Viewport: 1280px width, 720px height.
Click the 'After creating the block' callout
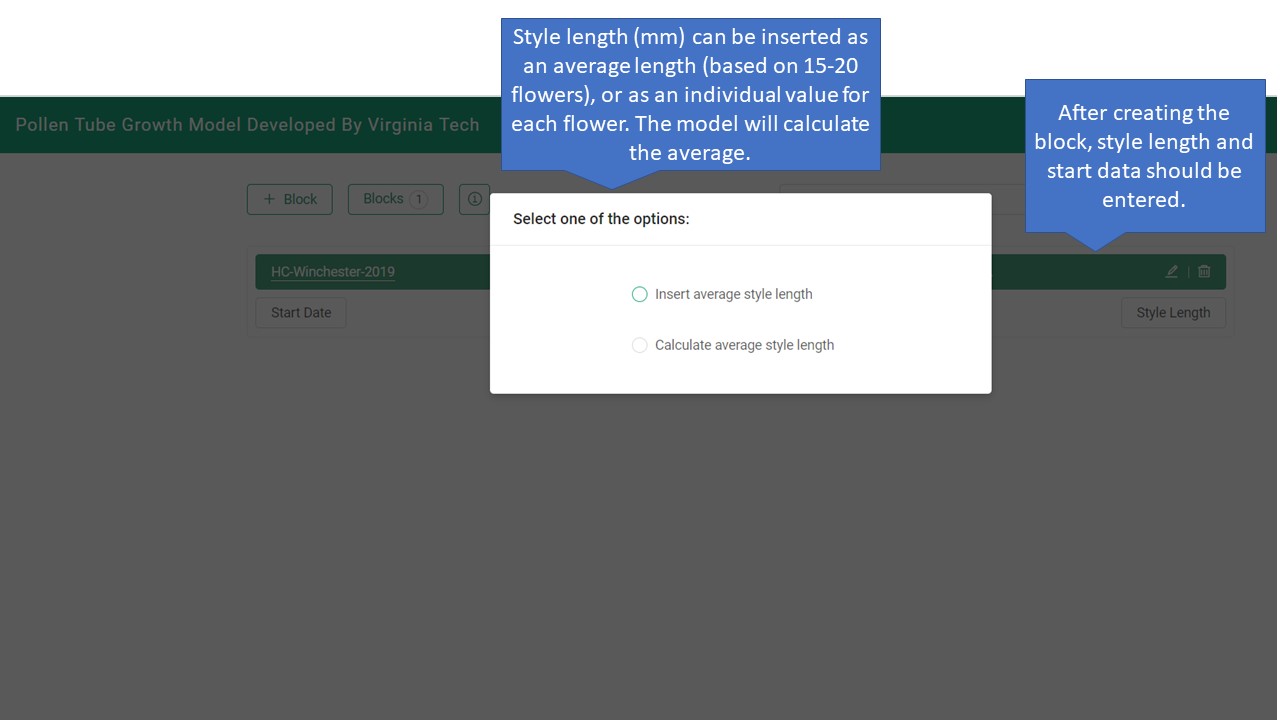tap(1144, 156)
